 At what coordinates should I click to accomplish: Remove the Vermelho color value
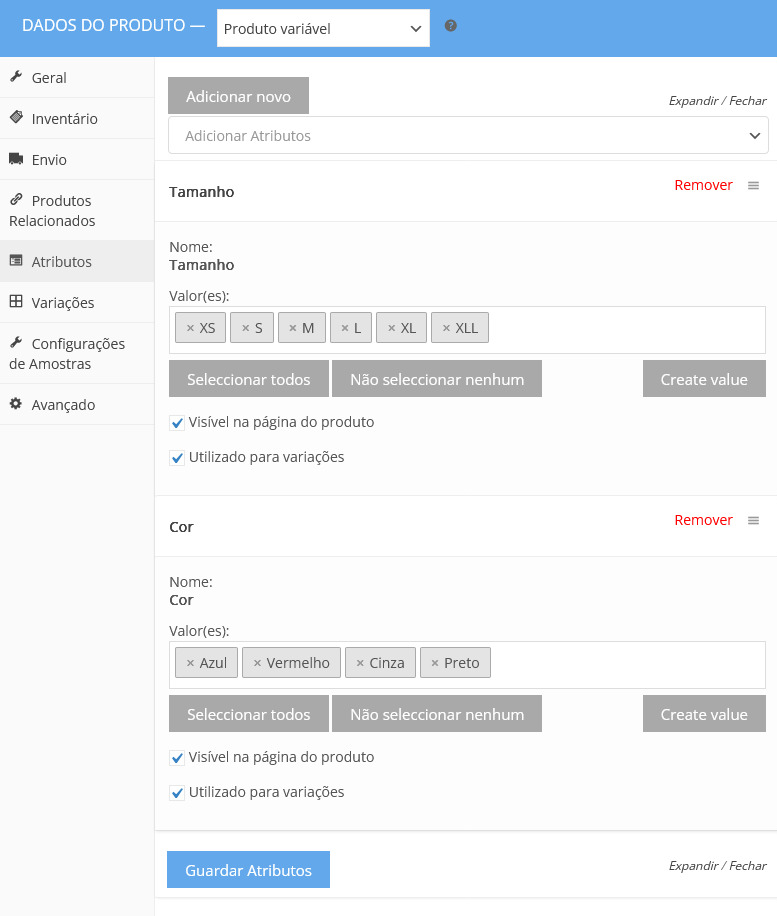pos(257,663)
